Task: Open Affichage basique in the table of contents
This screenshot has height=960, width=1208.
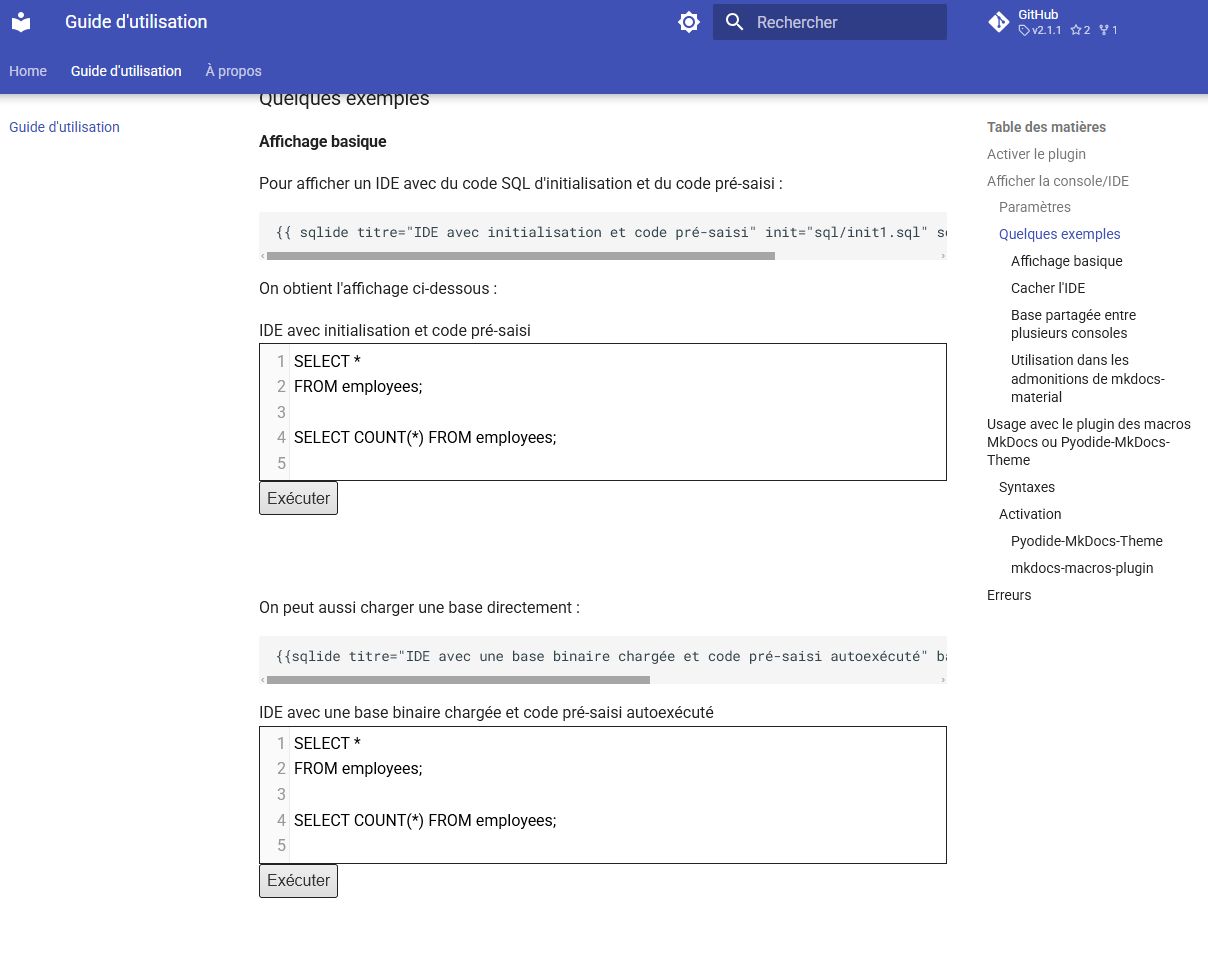Action: pos(1066,261)
